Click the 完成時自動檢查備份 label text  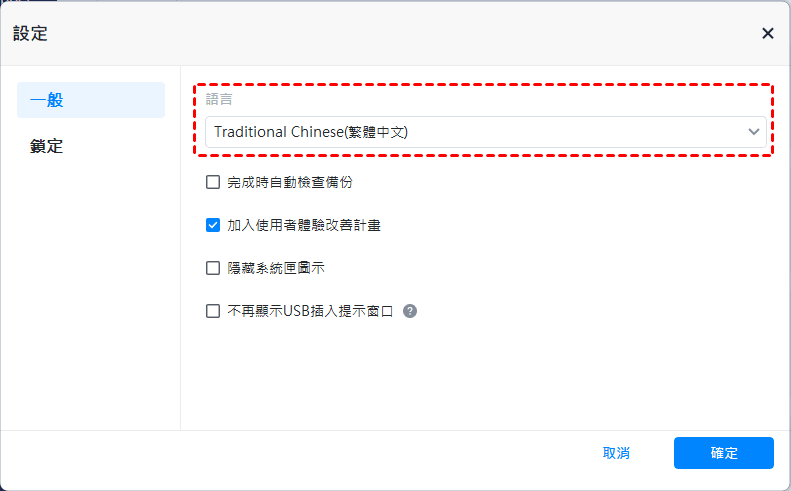(x=289, y=182)
